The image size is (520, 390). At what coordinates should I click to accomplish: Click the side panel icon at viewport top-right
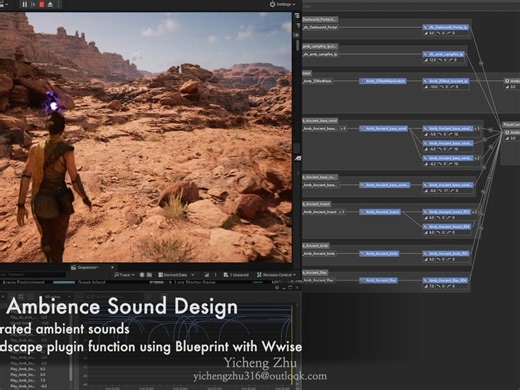click(x=297, y=16)
